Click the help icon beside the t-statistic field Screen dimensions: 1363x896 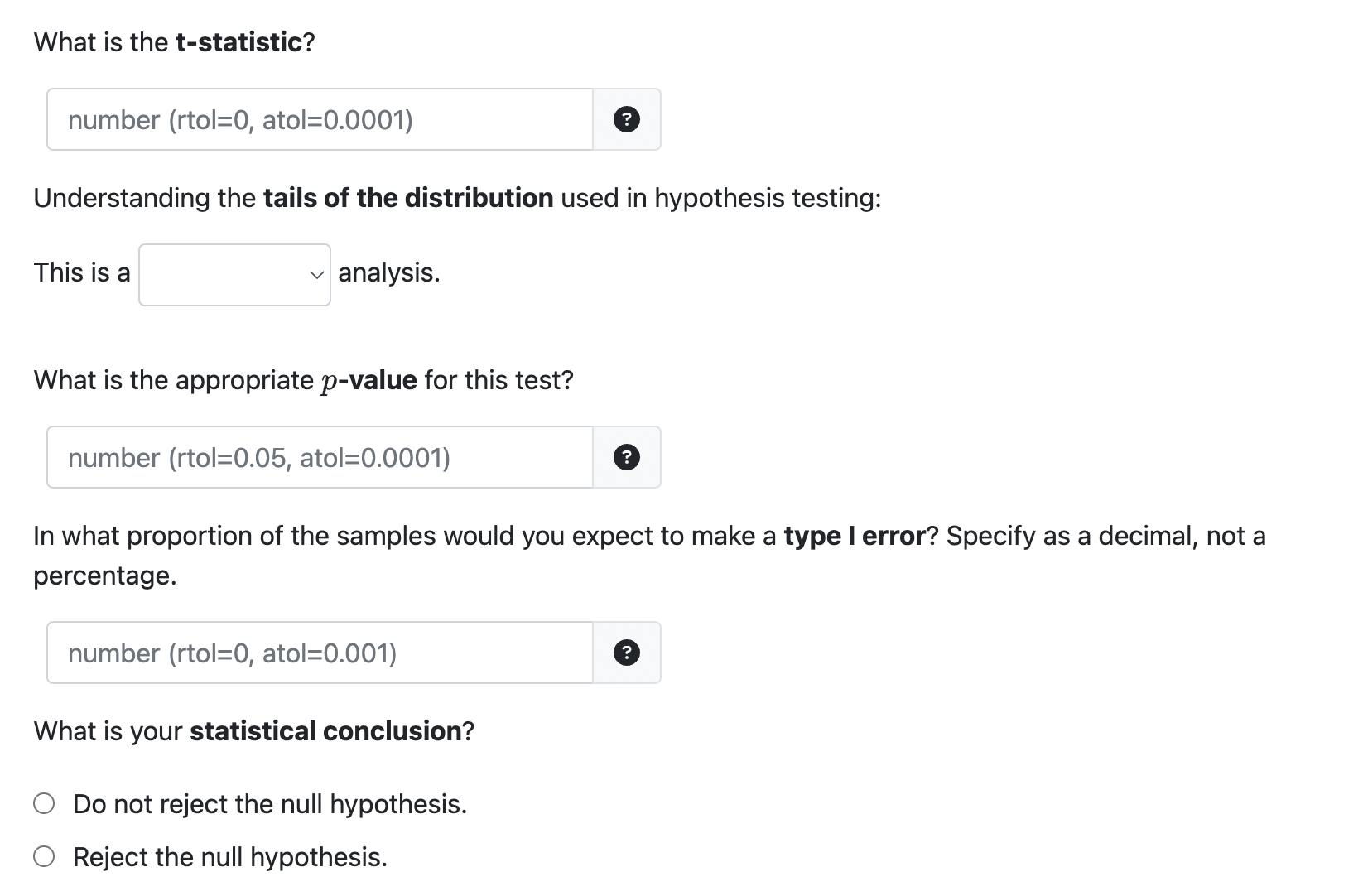tap(626, 120)
